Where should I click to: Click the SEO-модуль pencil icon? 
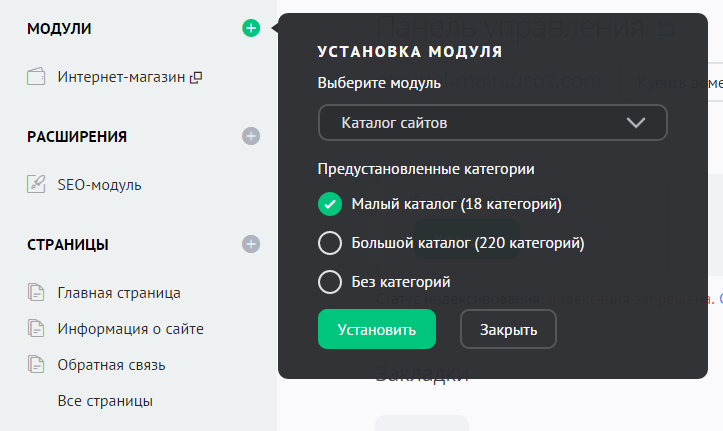coord(37,184)
